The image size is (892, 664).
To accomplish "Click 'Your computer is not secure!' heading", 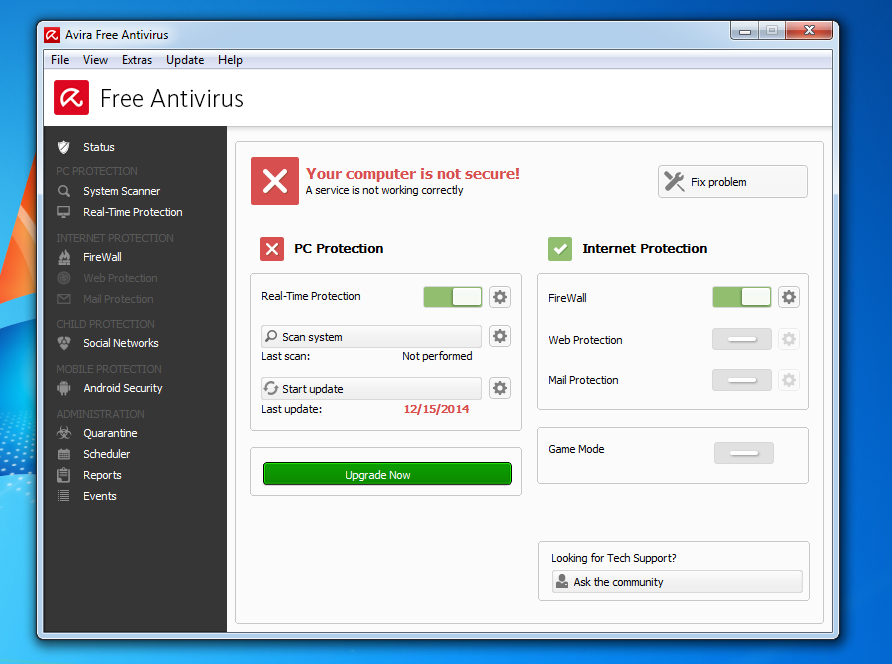I will [413, 174].
